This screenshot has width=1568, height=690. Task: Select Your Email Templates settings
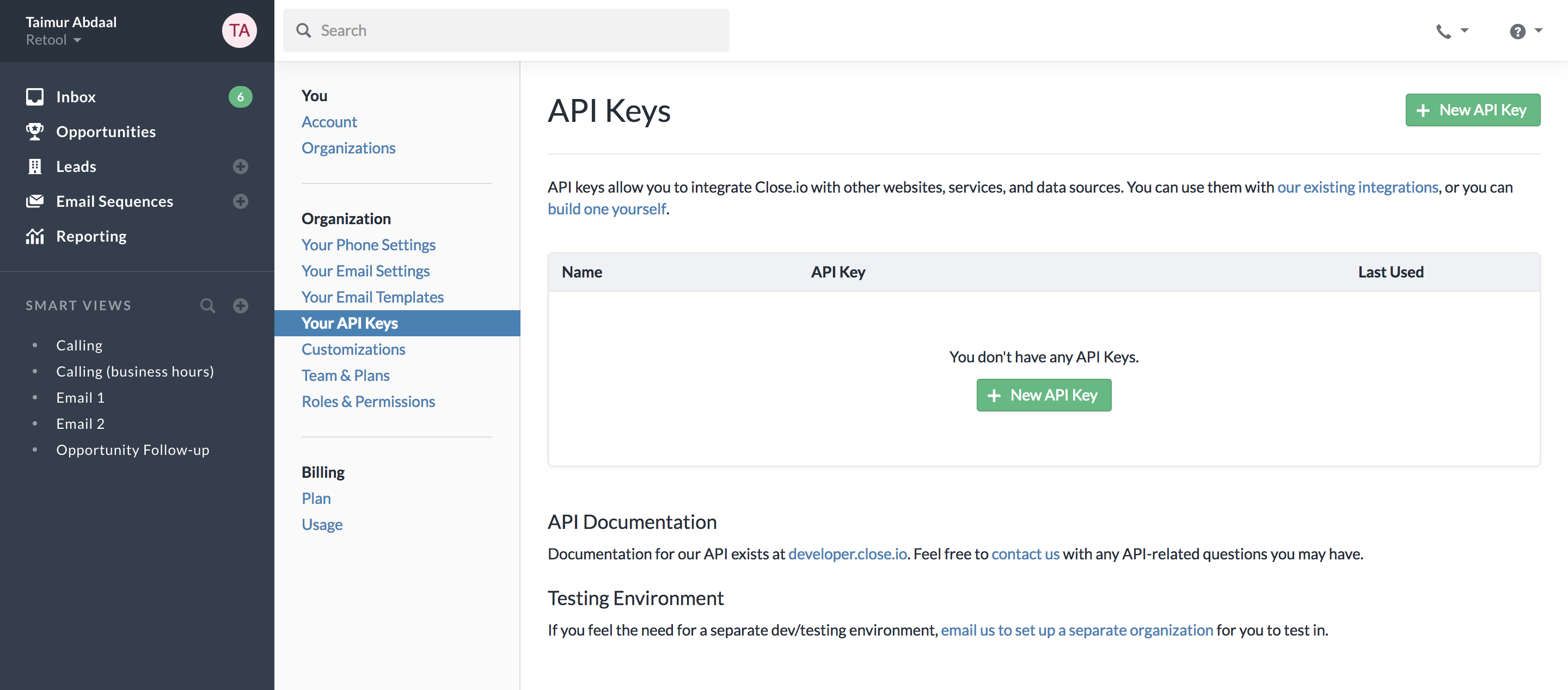click(372, 297)
